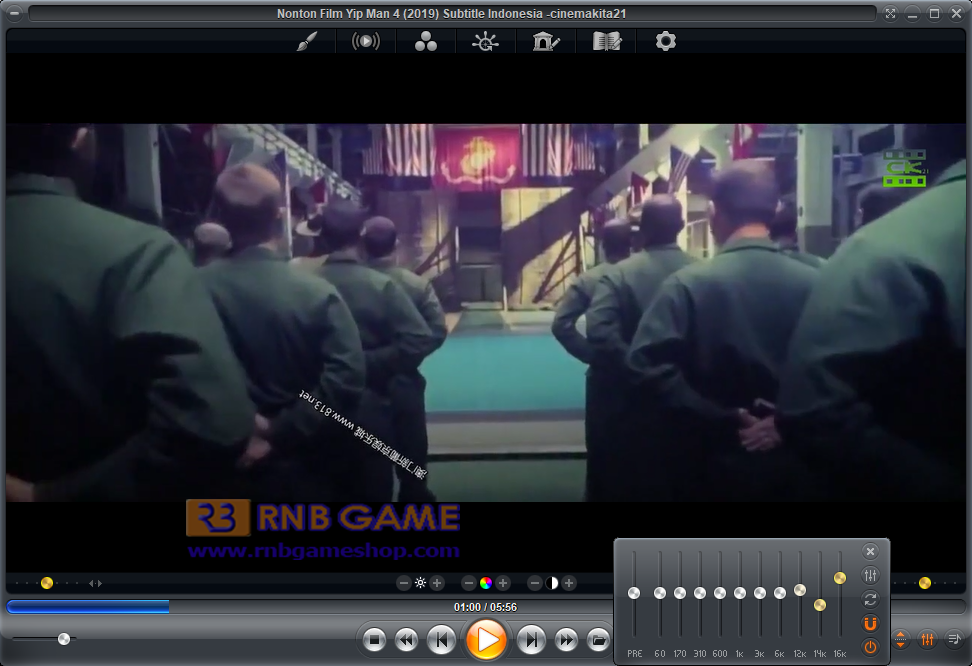Toggle the orange up-down arrows control bar button
Screen dimensions: 972x666
point(900,639)
